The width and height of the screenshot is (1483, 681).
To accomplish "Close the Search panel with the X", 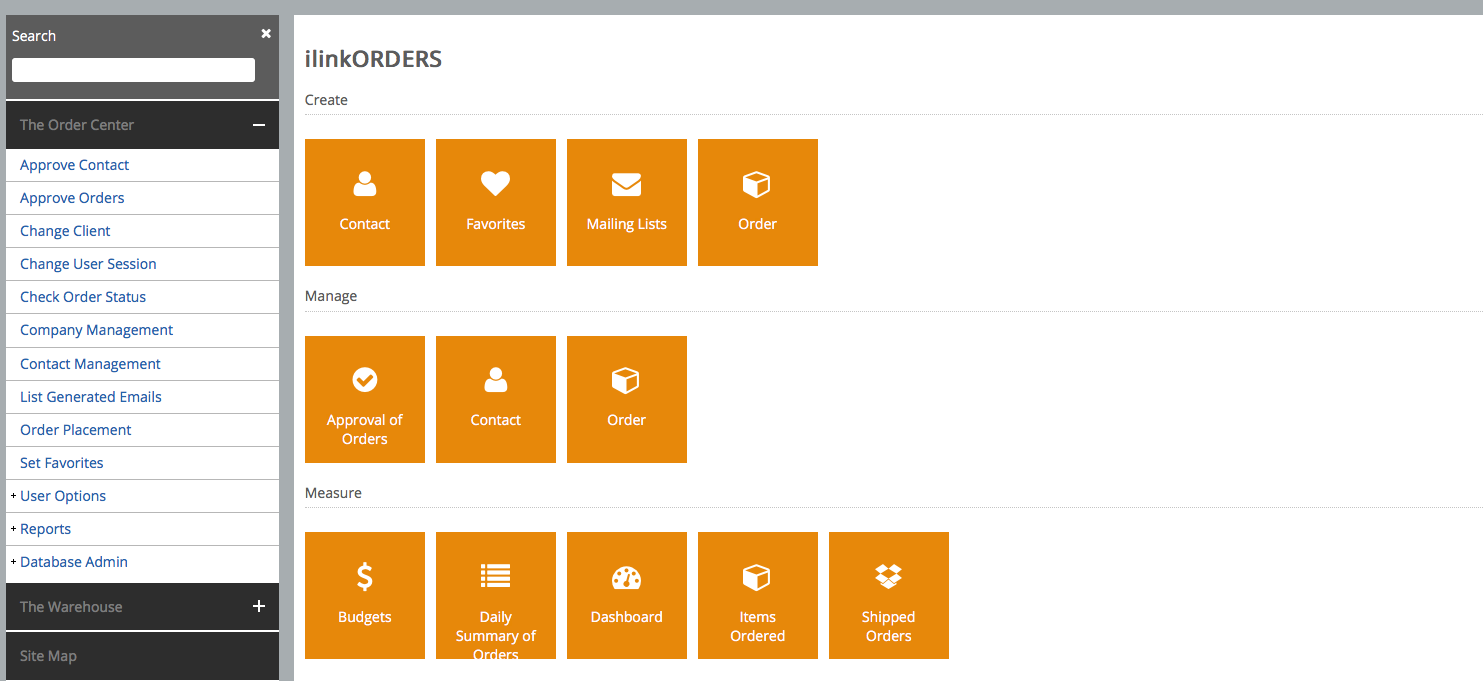I will coord(266,33).
